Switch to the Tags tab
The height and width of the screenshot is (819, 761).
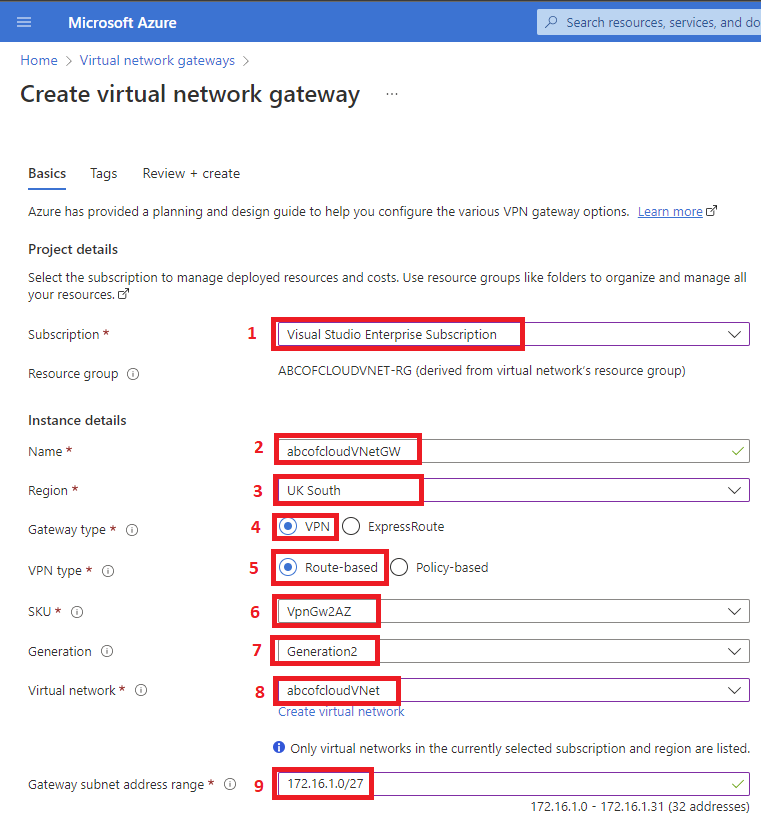pos(103,173)
